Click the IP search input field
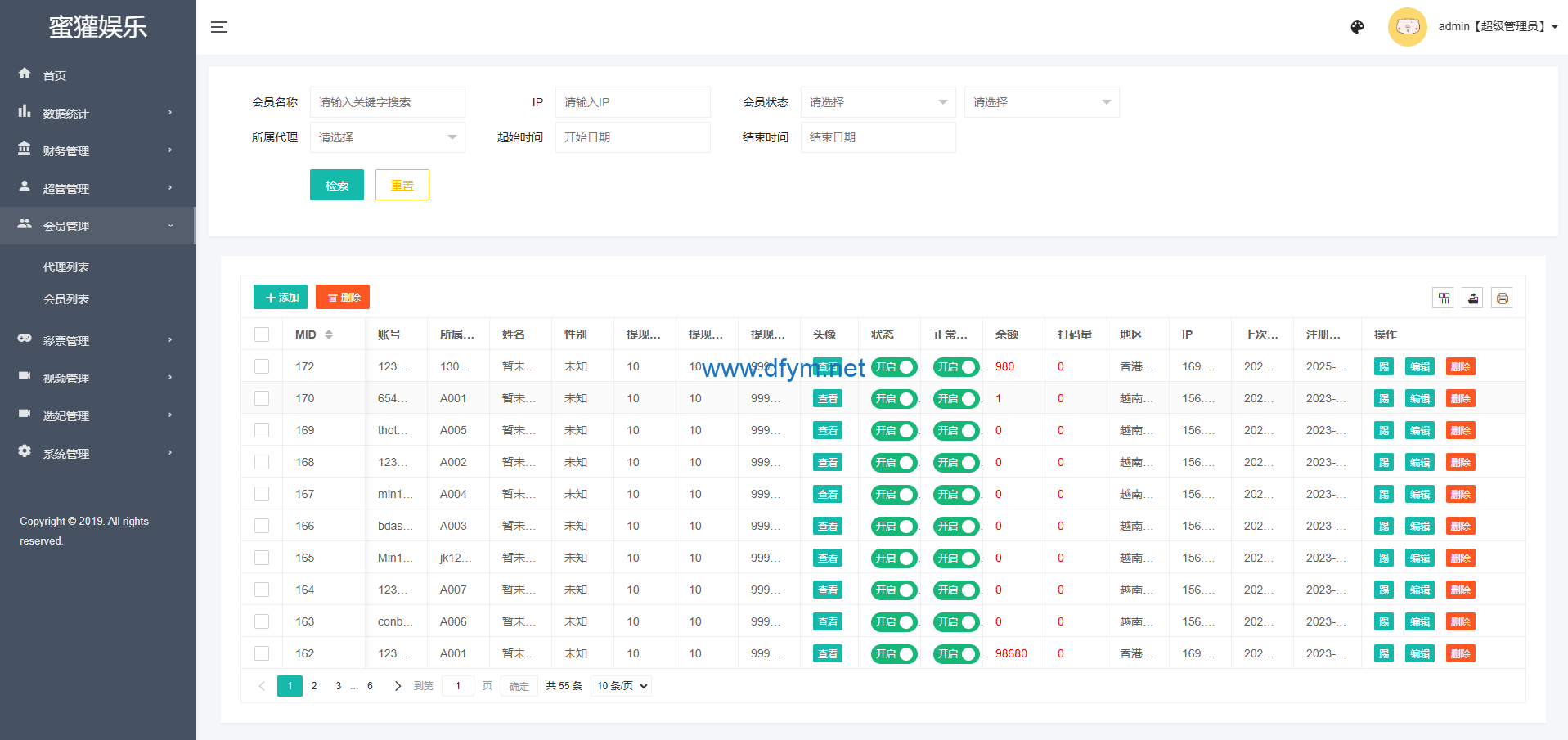 [632, 102]
